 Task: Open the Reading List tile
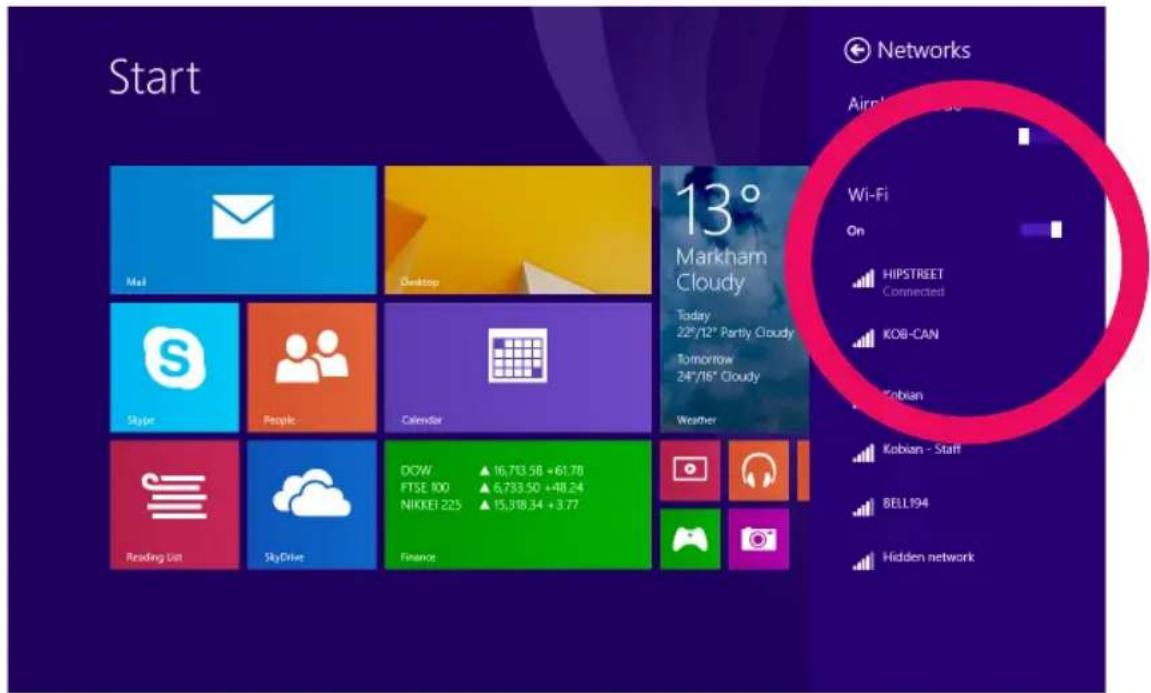pyautogui.click(x=175, y=504)
